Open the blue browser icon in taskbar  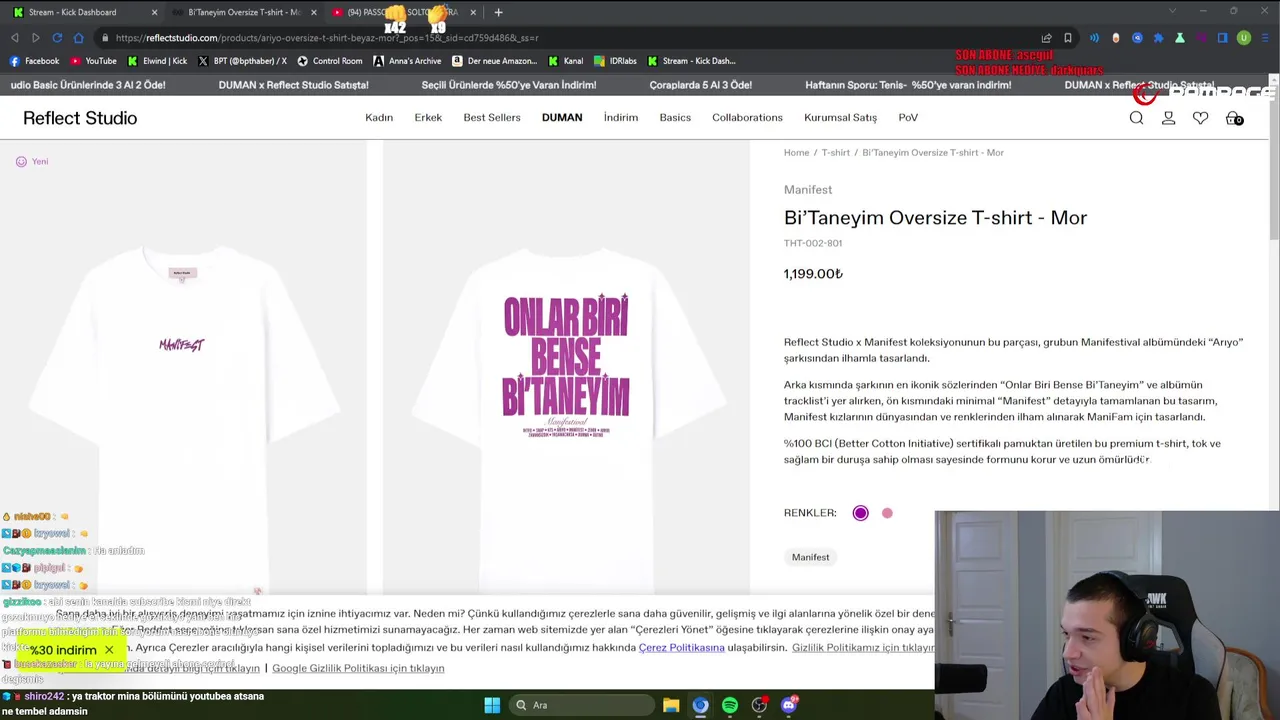pyautogui.click(x=700, y=705)
